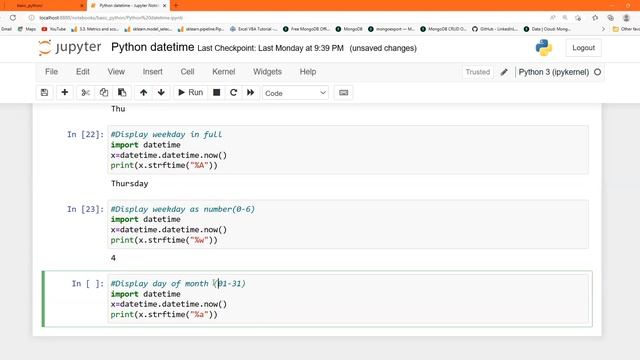This screenshot has width=640, height=360.
Task: Select cell In [23] code area
Action: click(x=348, y=224)
